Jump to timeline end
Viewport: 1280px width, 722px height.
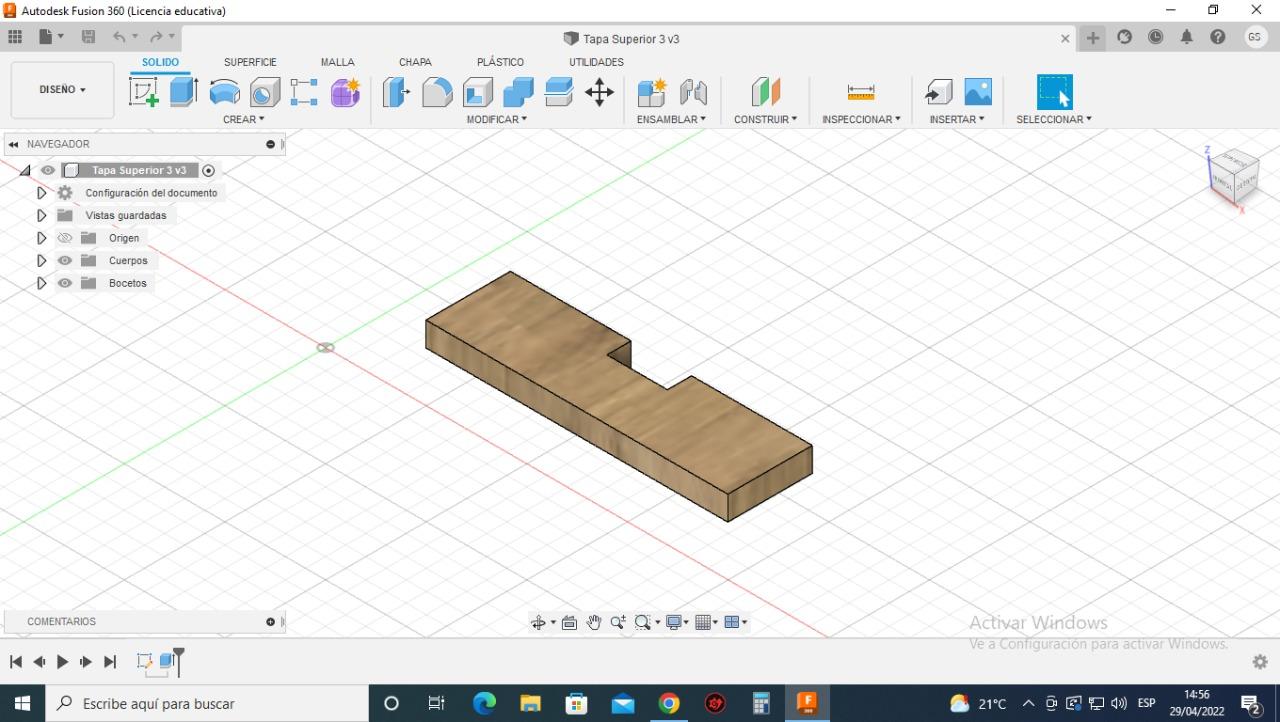tap(110, 662)
